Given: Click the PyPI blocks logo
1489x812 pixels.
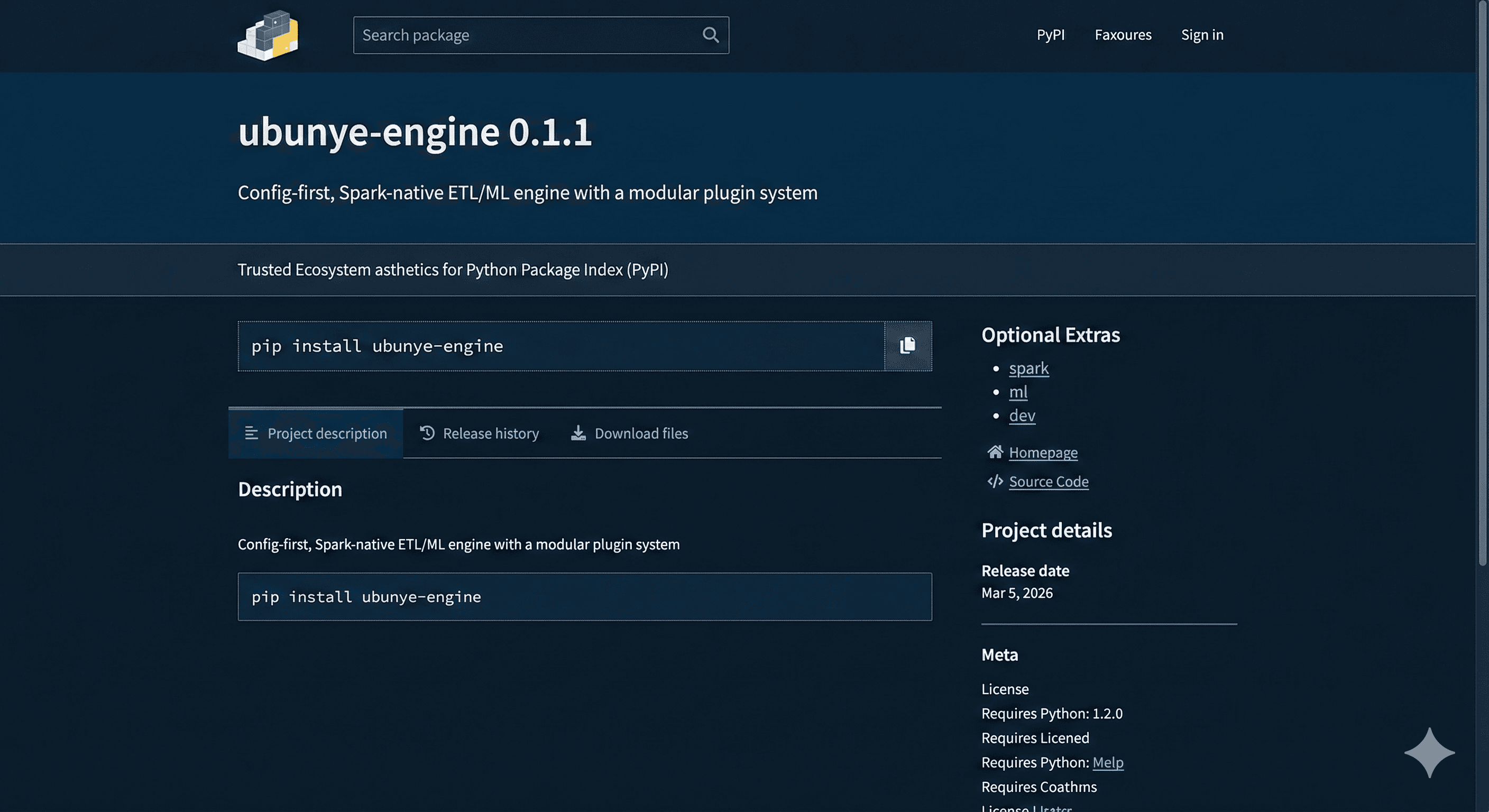Looking at the screenshot, I should 268,35.
